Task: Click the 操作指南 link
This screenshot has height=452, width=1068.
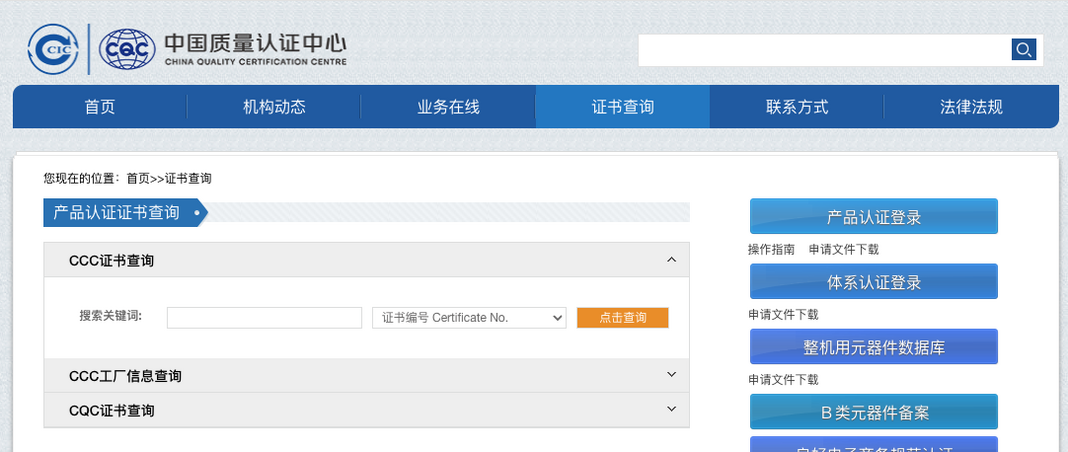Action: (771, 249)
